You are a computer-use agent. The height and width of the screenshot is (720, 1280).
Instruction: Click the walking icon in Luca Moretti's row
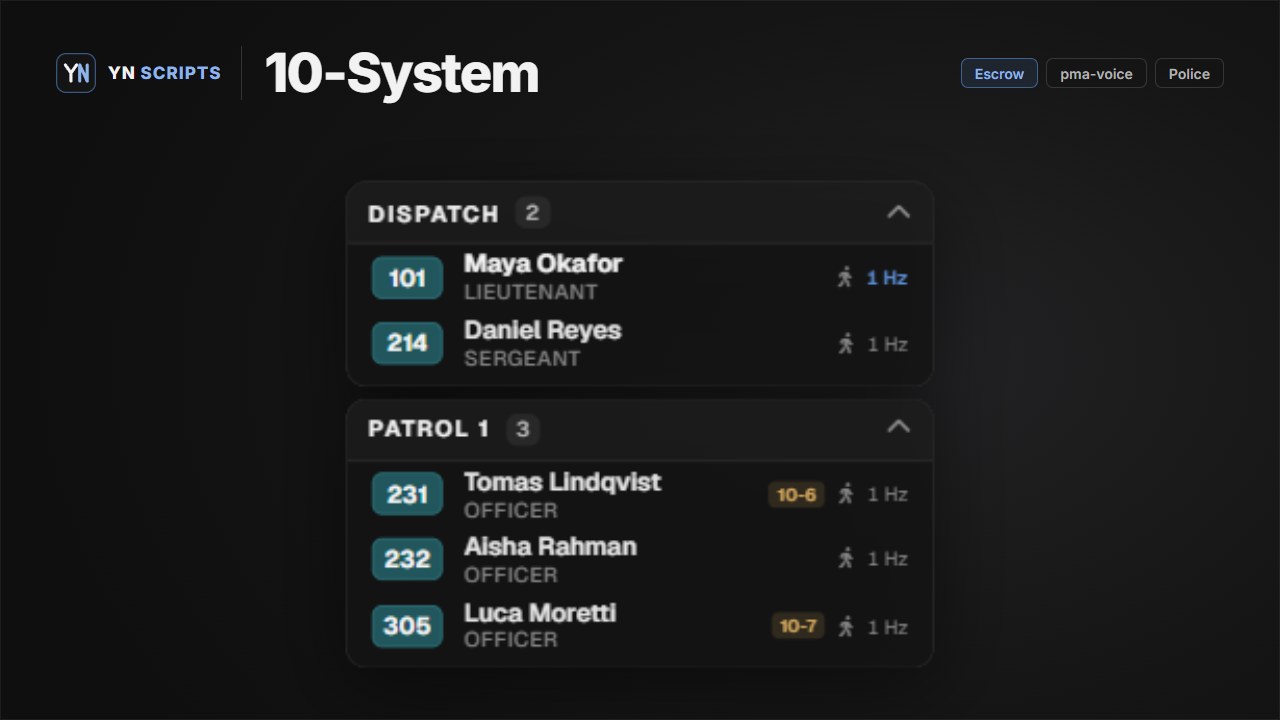pyautogui.click(x=846, y=627)
